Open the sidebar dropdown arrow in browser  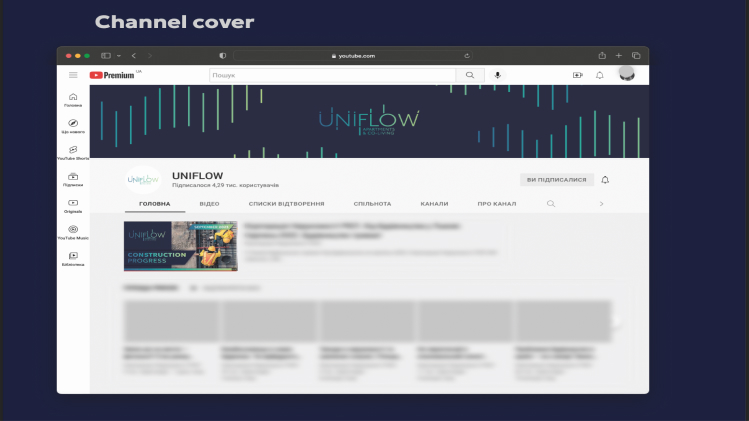coord(119,56)
